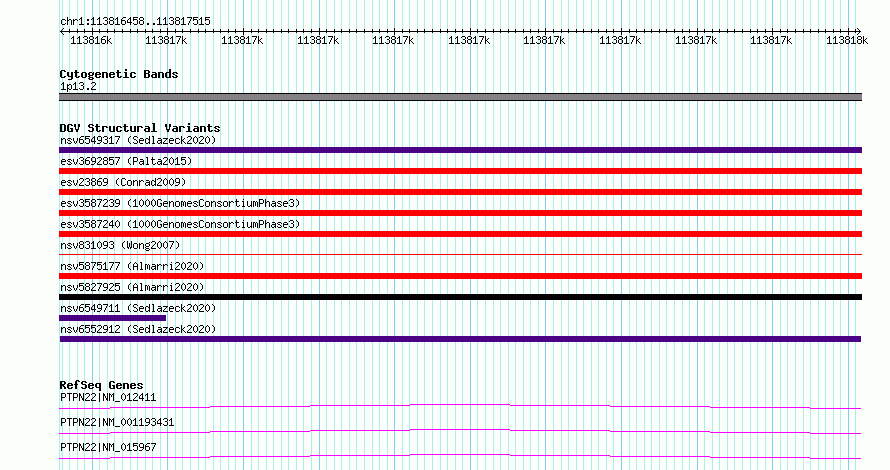
Task: Click the right arrow end of the ruler
Action: click(x=859, y=31)
